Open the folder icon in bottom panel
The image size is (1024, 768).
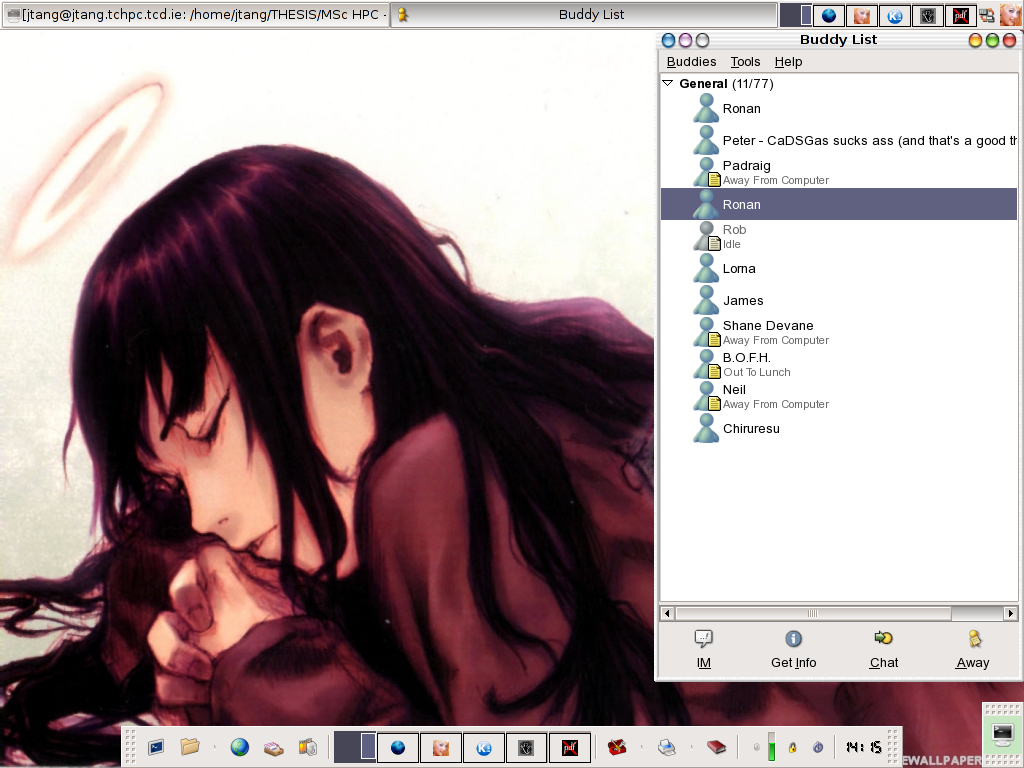pyautogui.click(x=189, y=747)
